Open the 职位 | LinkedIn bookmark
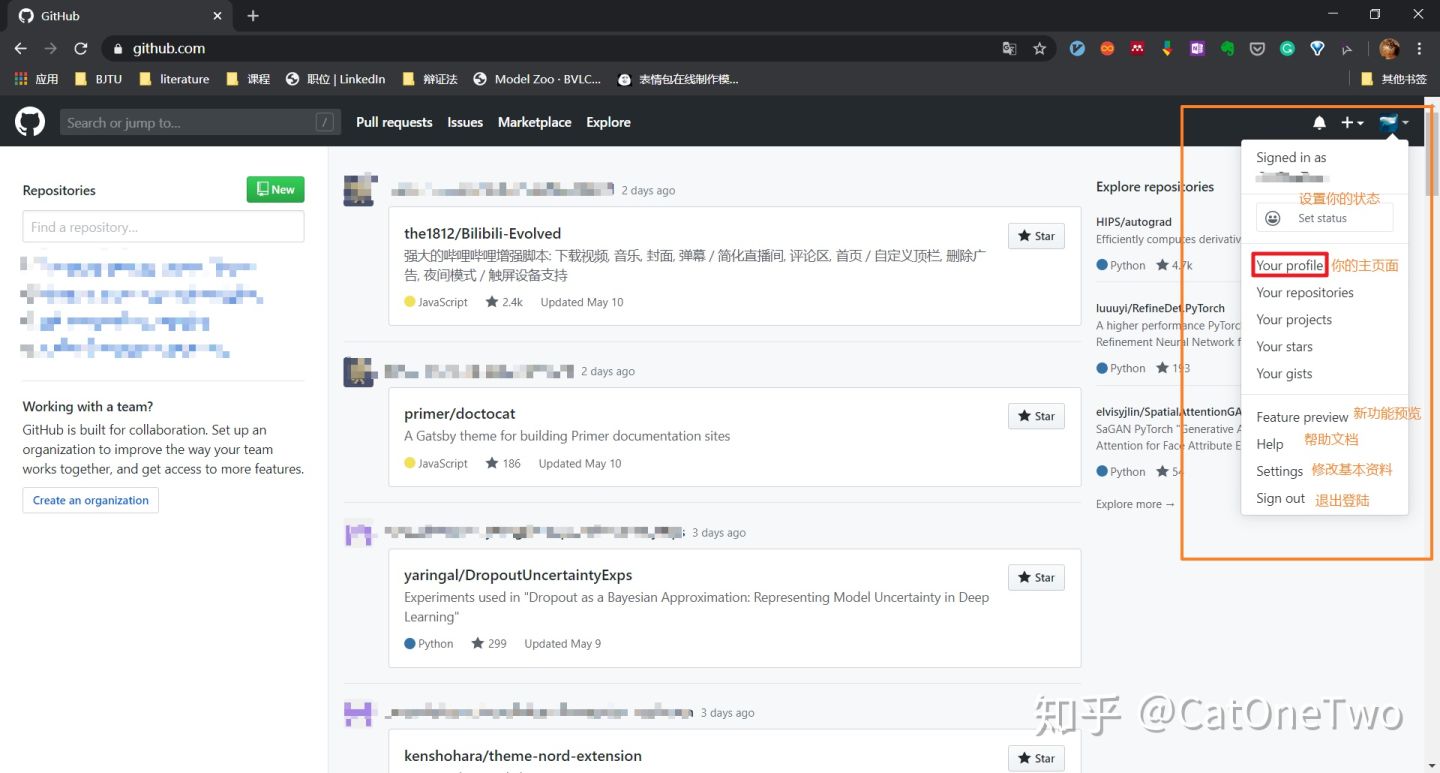Viewport: 1440px width, 773px height. (336, 79)
